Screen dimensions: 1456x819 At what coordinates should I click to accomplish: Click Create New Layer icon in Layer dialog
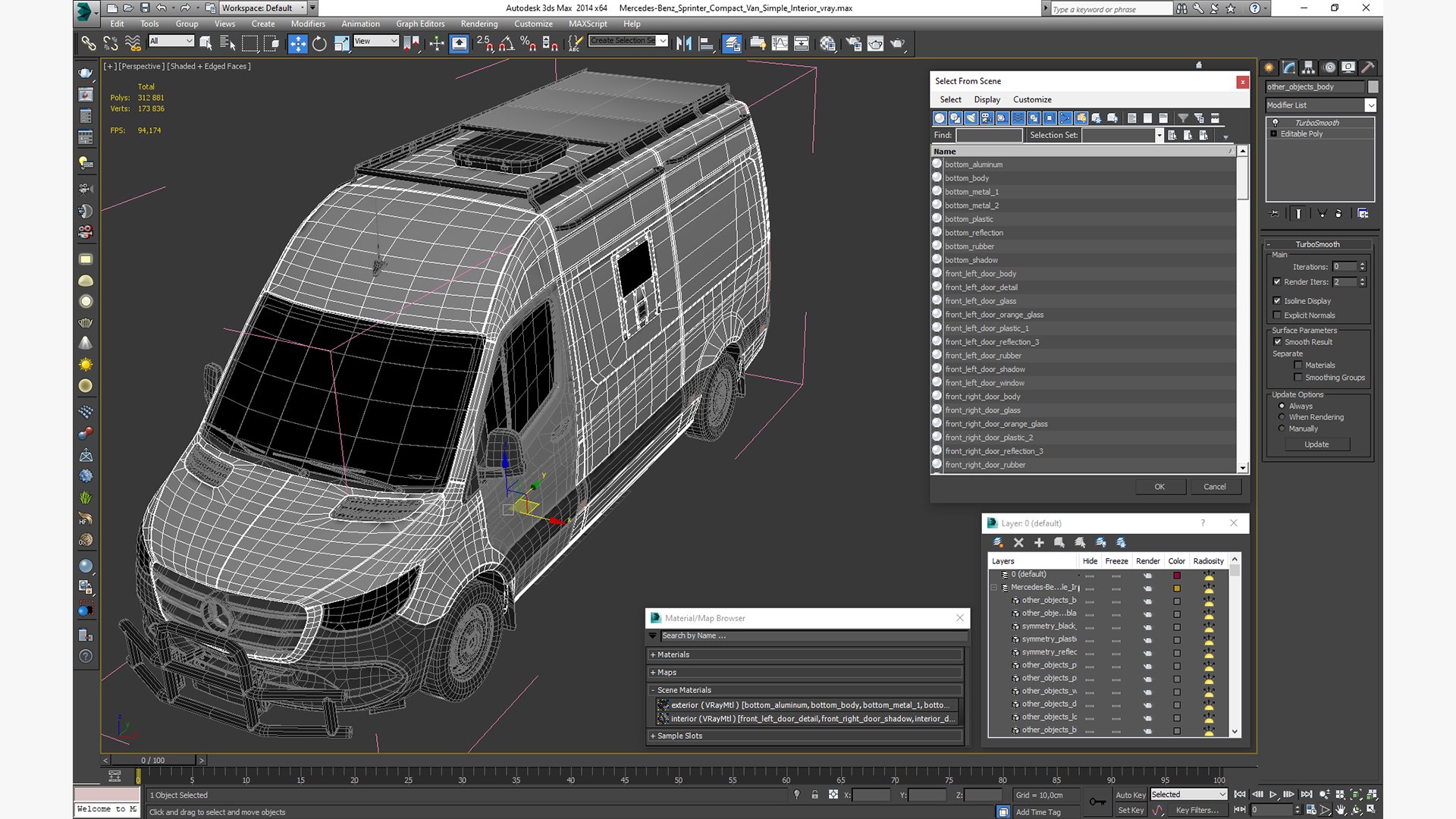[x=998, y=542]
